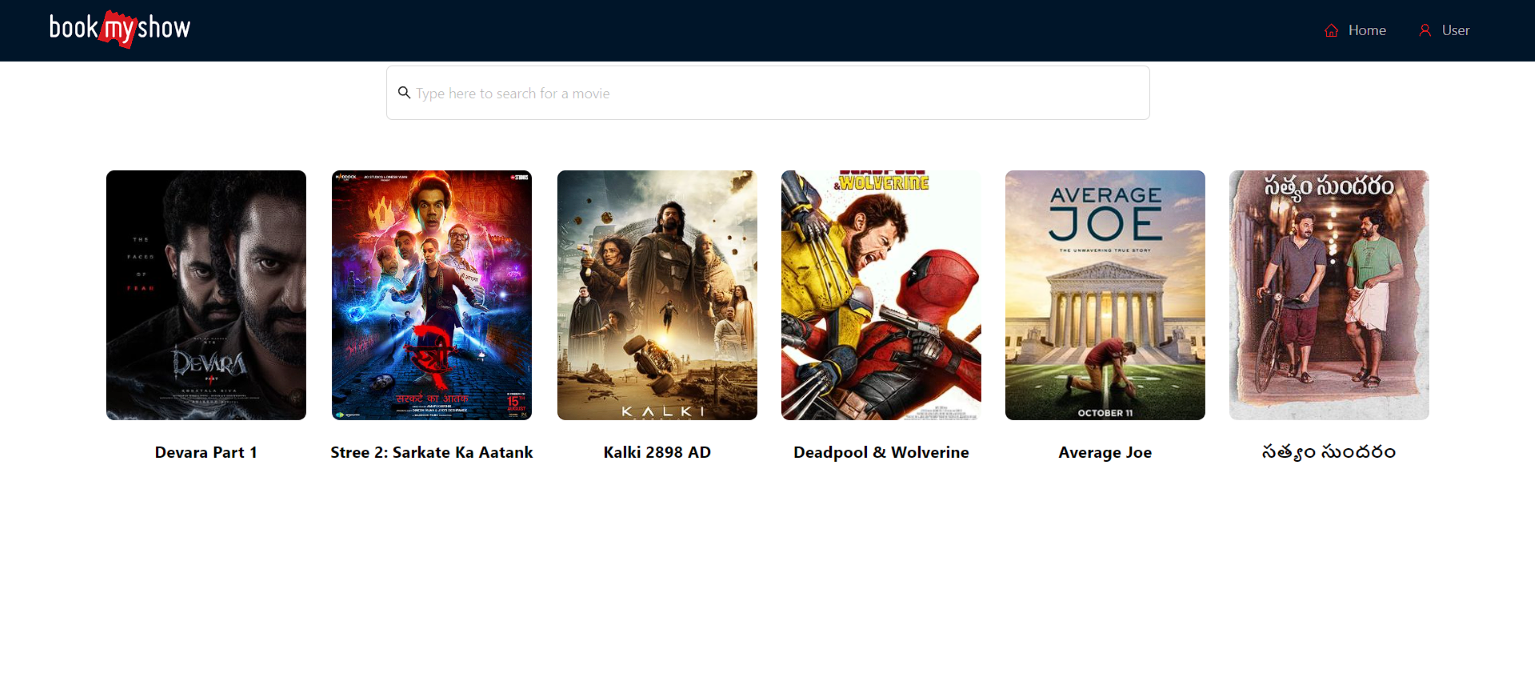The image size is (1535, 690).
Task: Click the 'book' word in the logo
Action: coord(73,28)
